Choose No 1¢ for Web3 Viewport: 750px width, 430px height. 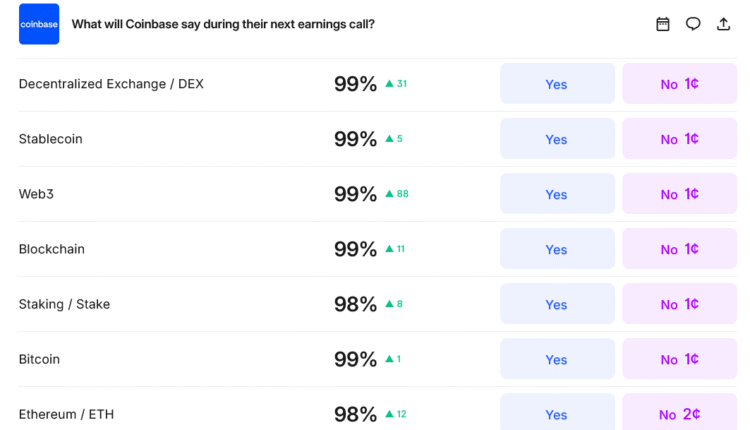tap(679, 194)
